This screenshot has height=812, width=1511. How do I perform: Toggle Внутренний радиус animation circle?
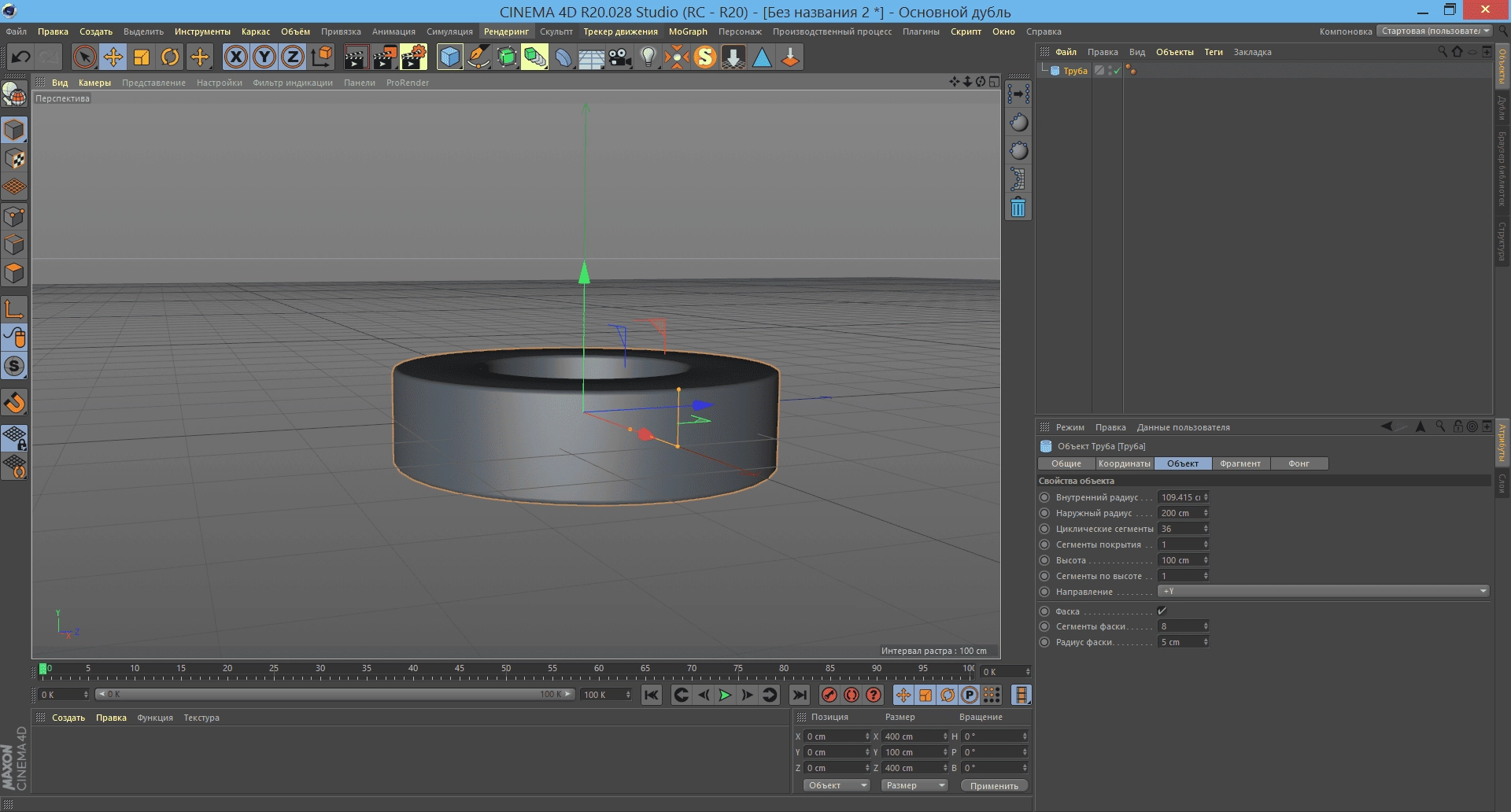1044,497
